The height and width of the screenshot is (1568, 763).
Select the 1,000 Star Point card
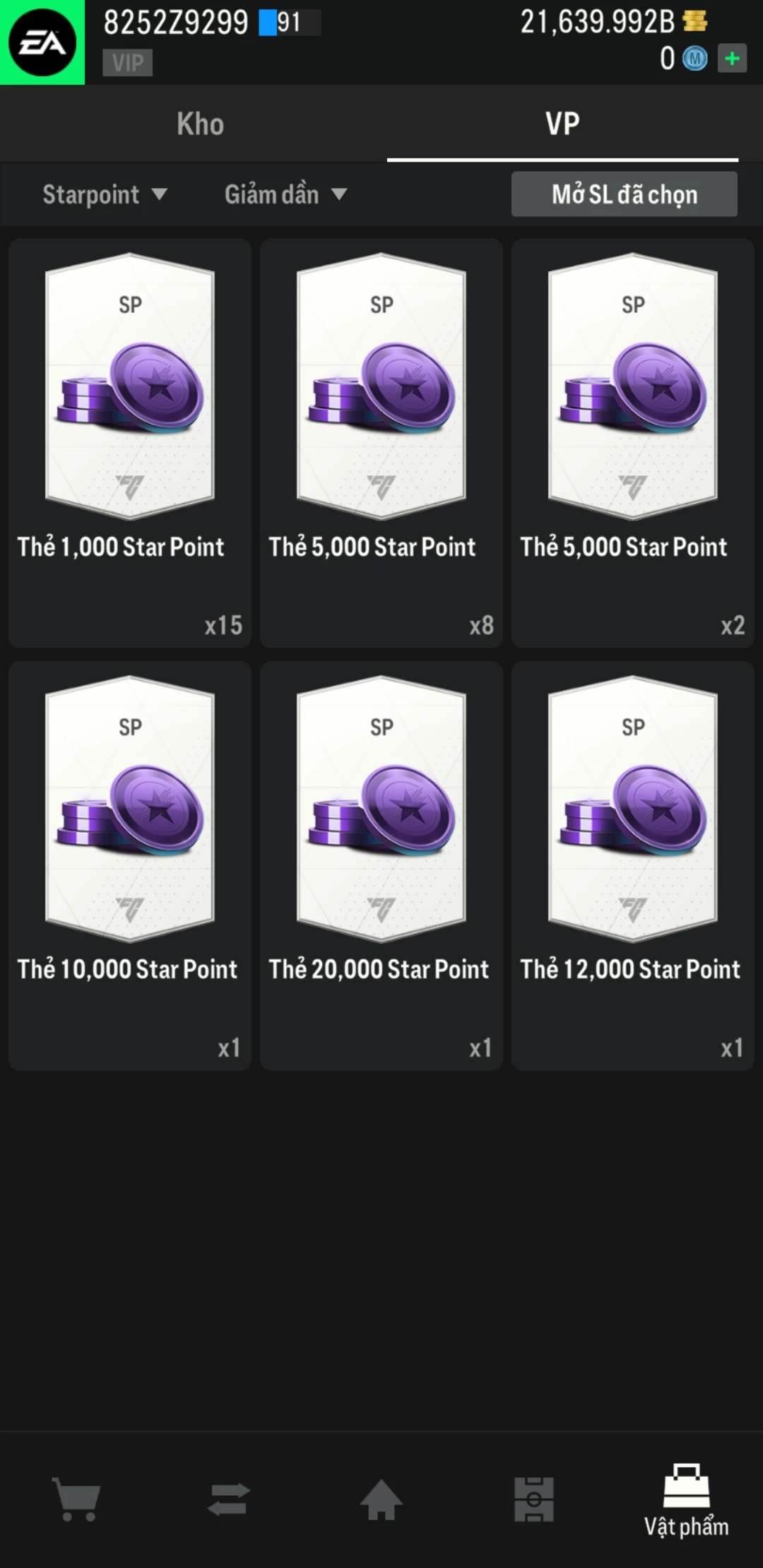[130, 443]
